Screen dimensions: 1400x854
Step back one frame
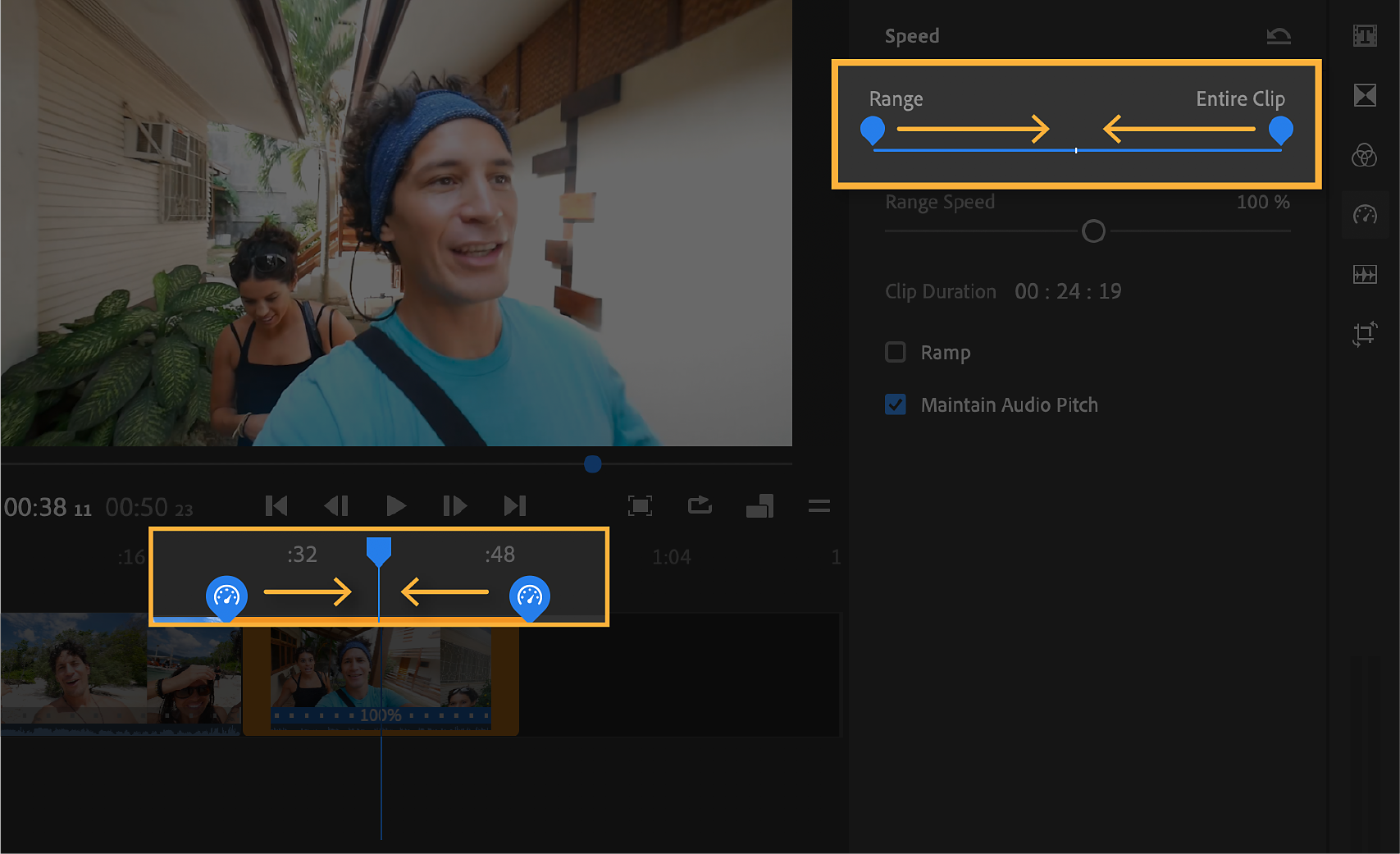(336, 506)
